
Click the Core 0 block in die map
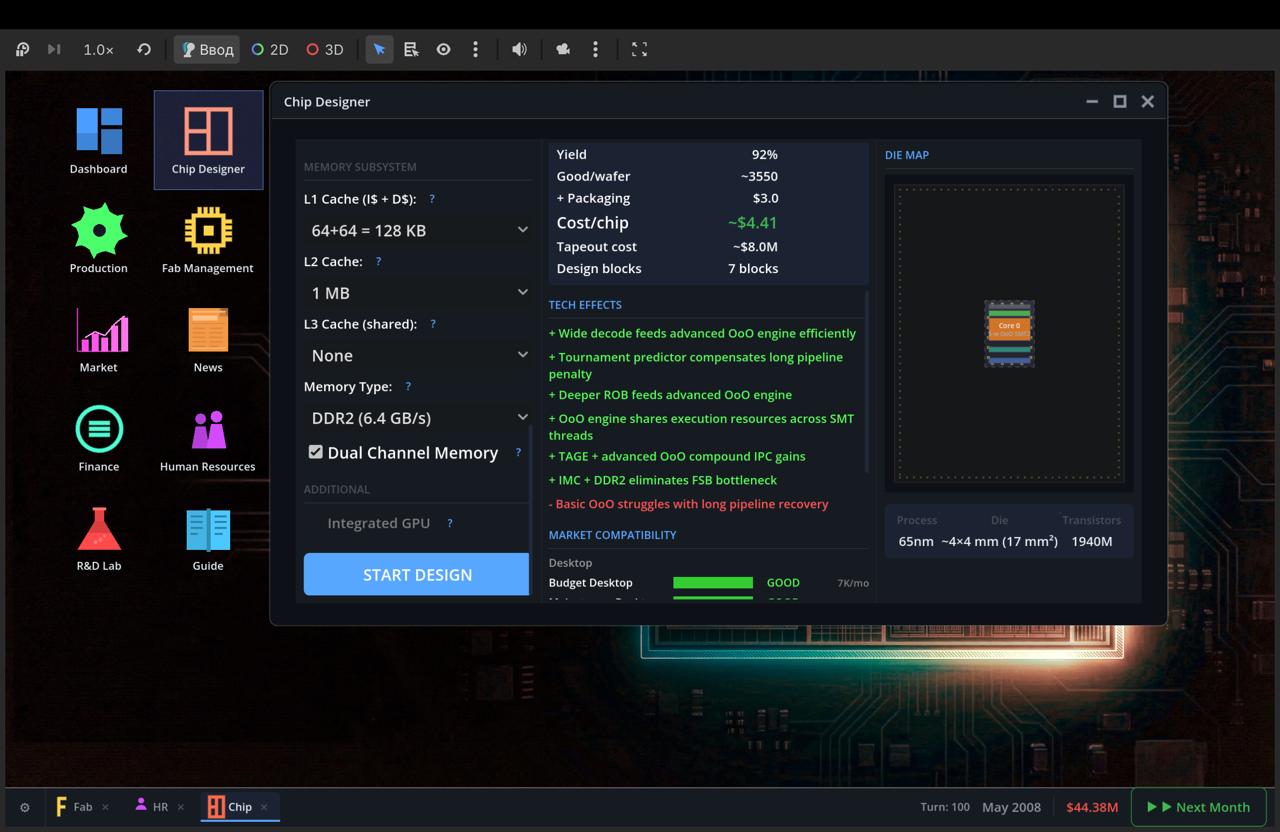tap(1009, 329)
